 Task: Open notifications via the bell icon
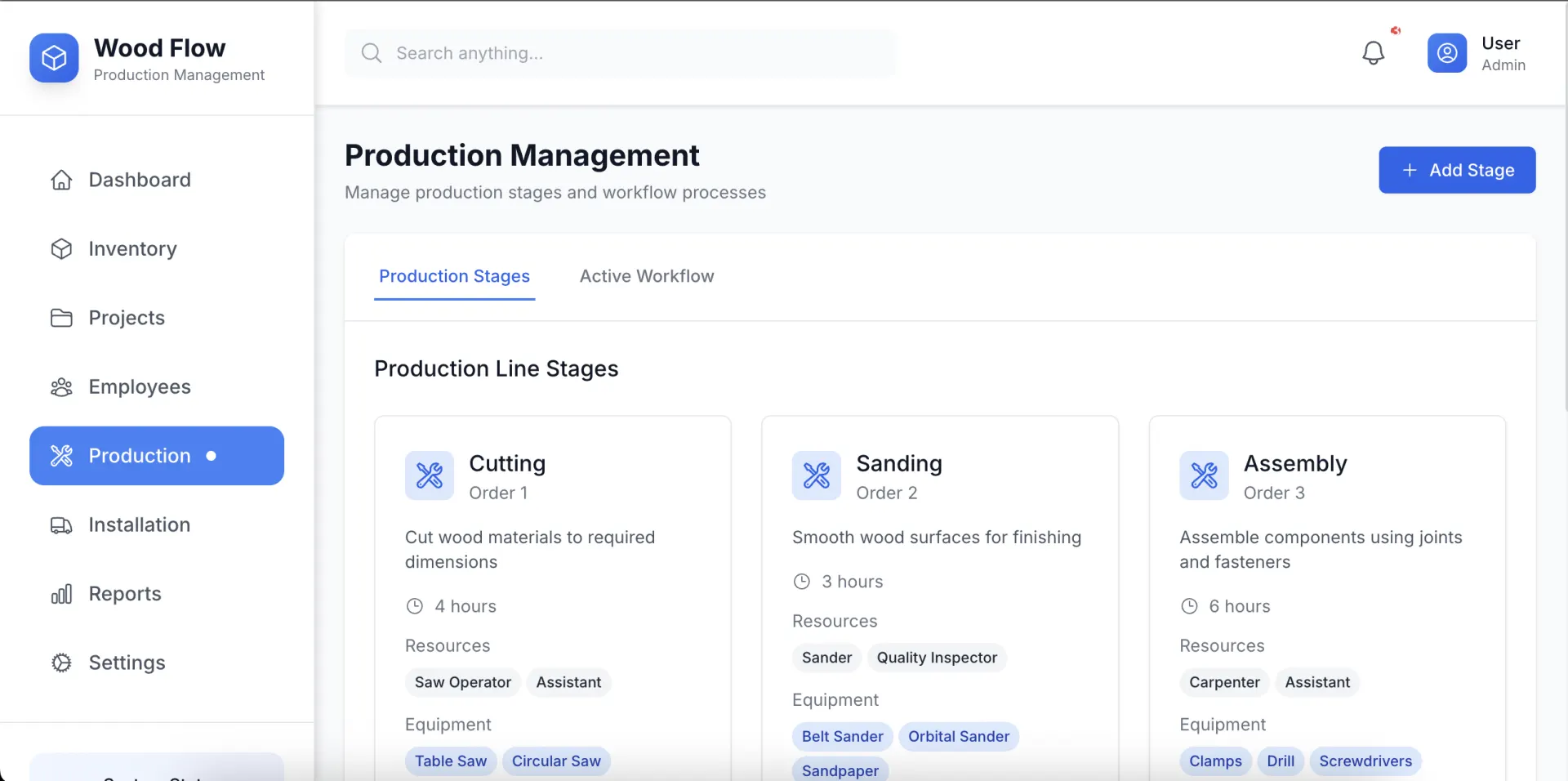click(x=1373, y=53)
